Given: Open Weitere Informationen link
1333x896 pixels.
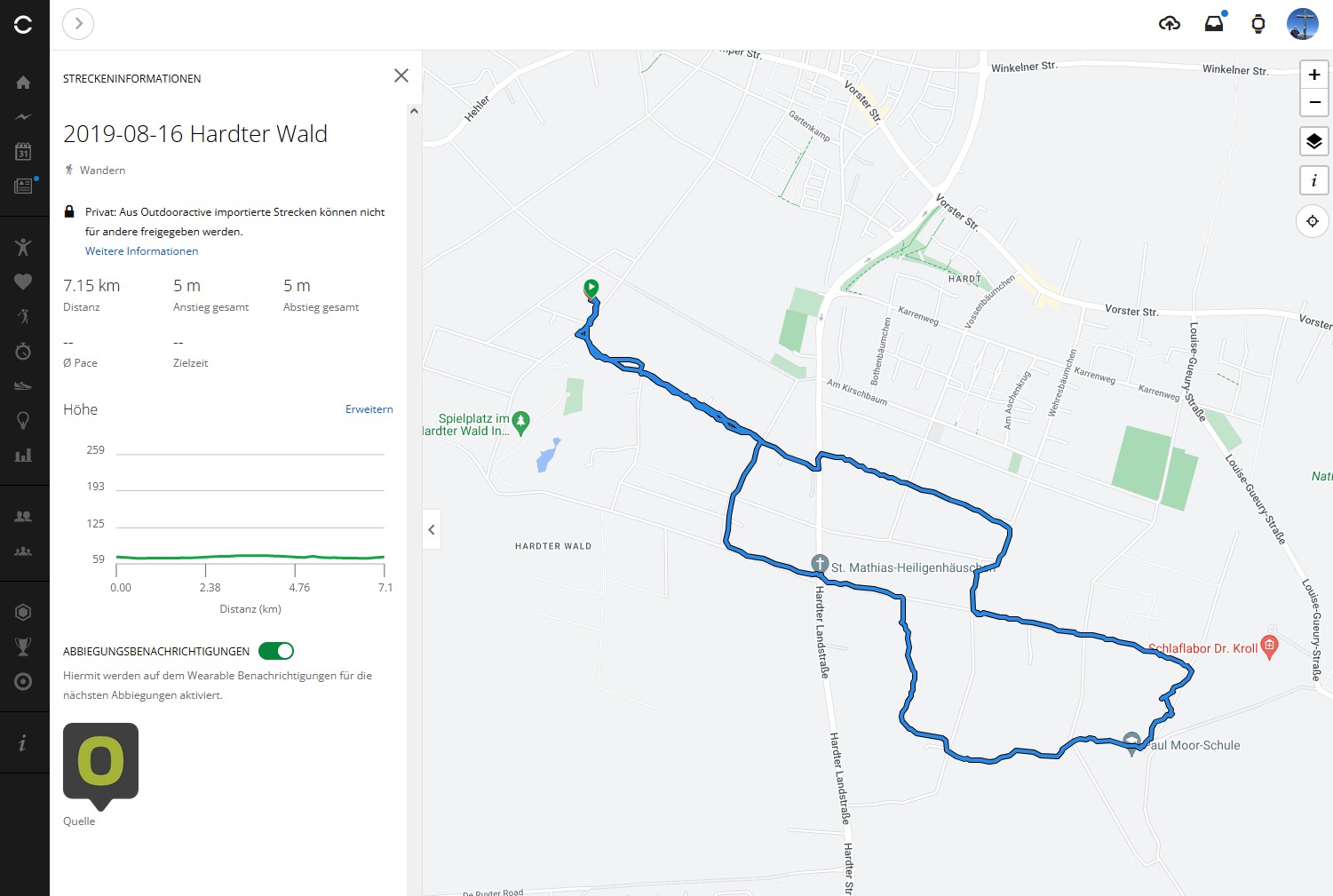Looking at the screenshot, I should (141, 251).
